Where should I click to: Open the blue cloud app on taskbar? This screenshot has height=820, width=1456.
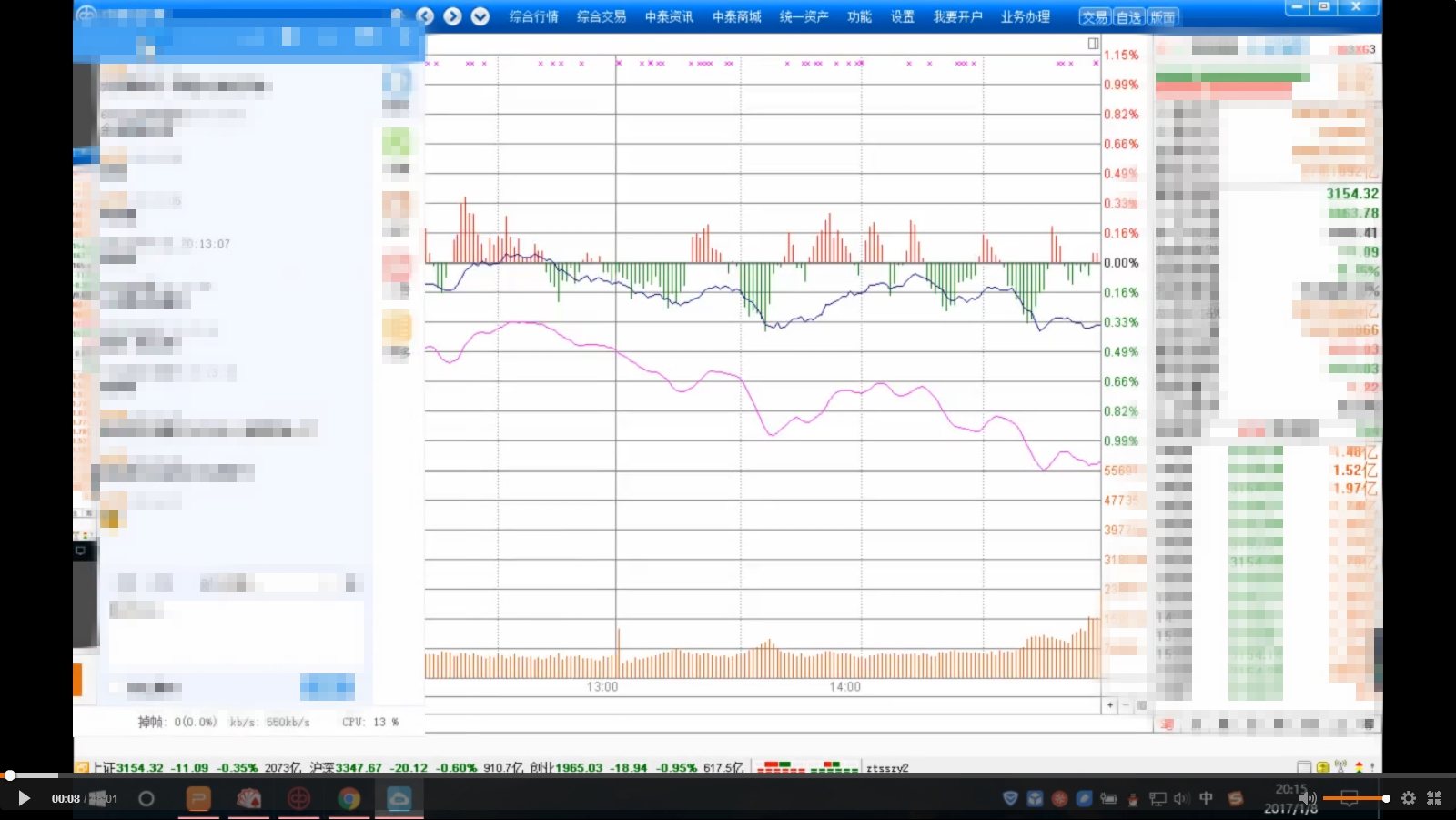point(399,798)
